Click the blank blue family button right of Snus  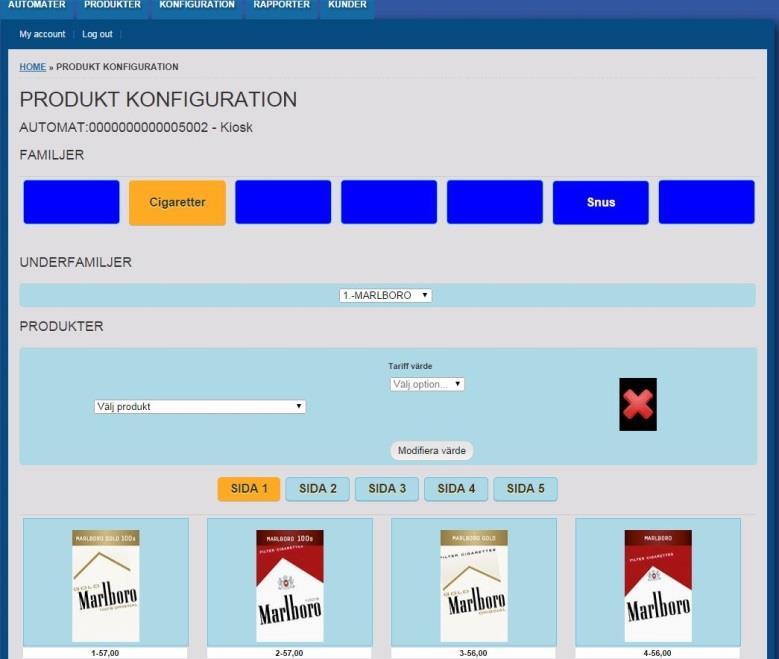pyautogui.click(x=706, y=202)
